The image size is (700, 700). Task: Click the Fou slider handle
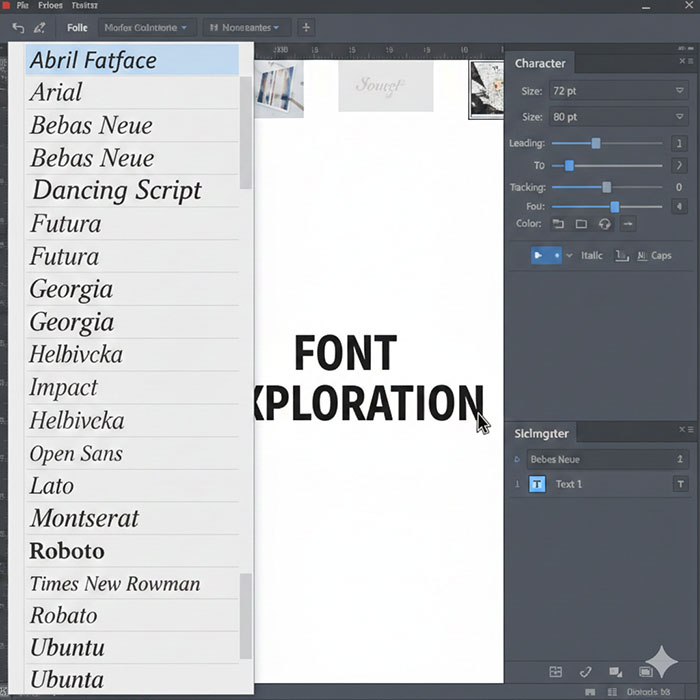pos(615,206)
